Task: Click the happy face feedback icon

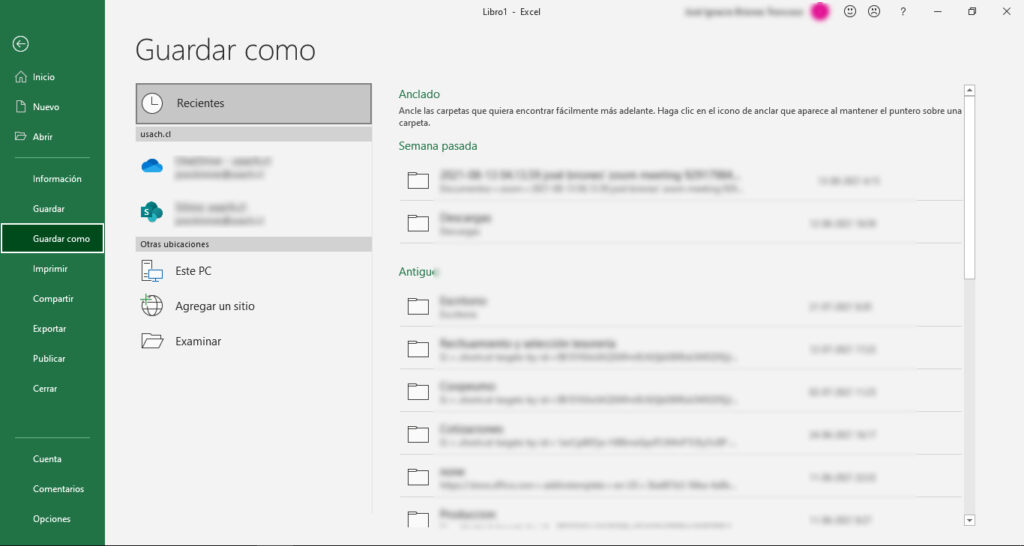Action: tap(850, 11)
